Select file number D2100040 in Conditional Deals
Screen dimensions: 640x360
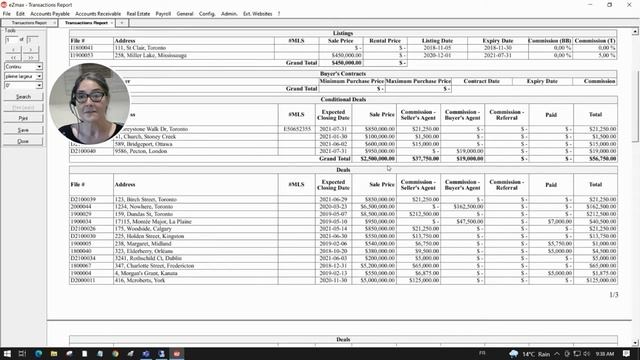[83, 151]
